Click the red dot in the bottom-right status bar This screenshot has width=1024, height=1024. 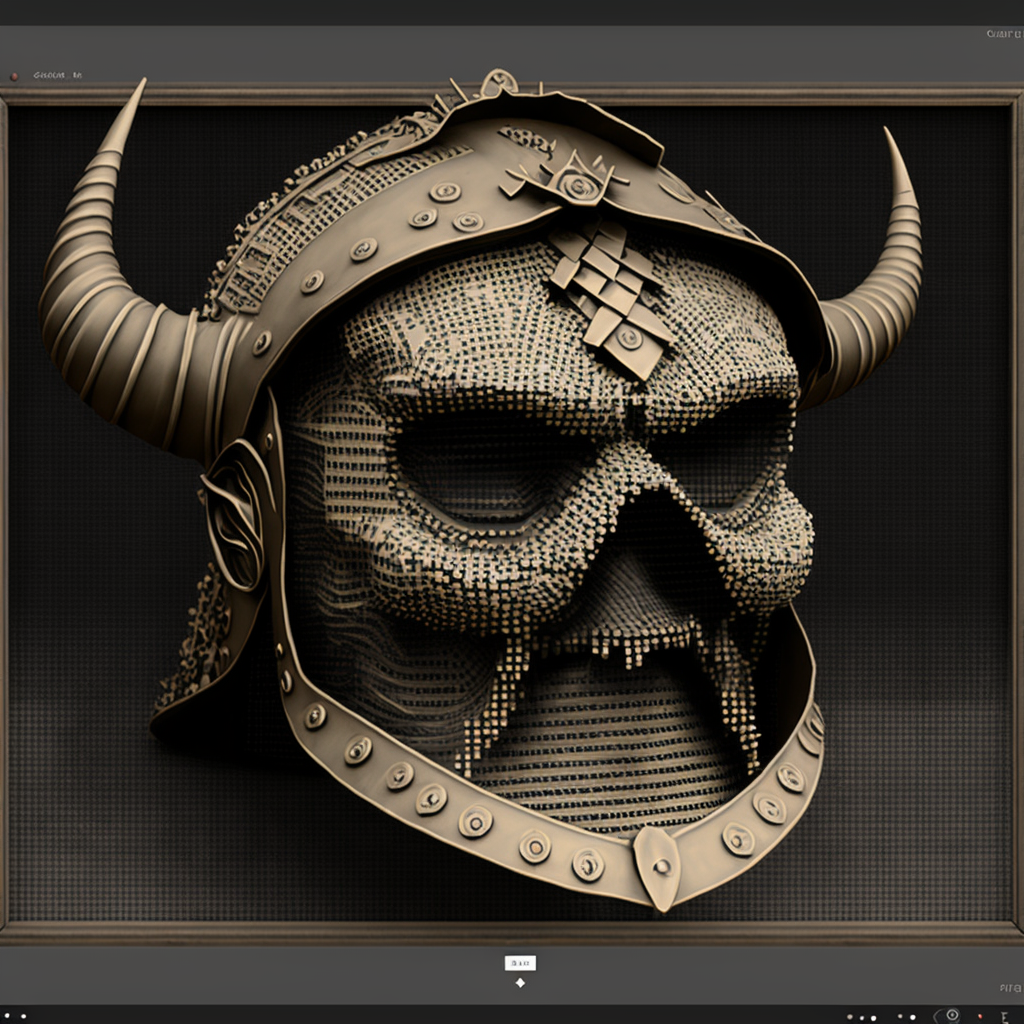(980, 1016)
